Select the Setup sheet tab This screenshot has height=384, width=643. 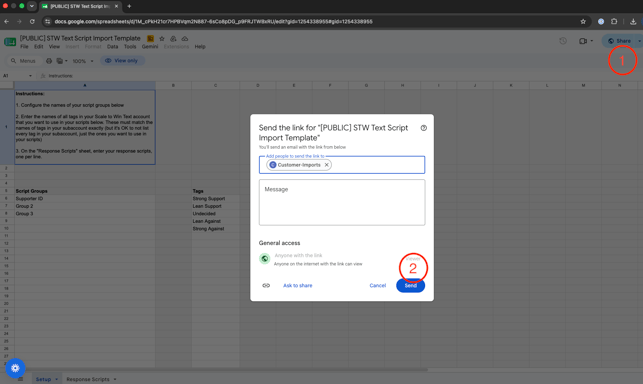coord(43,379)
